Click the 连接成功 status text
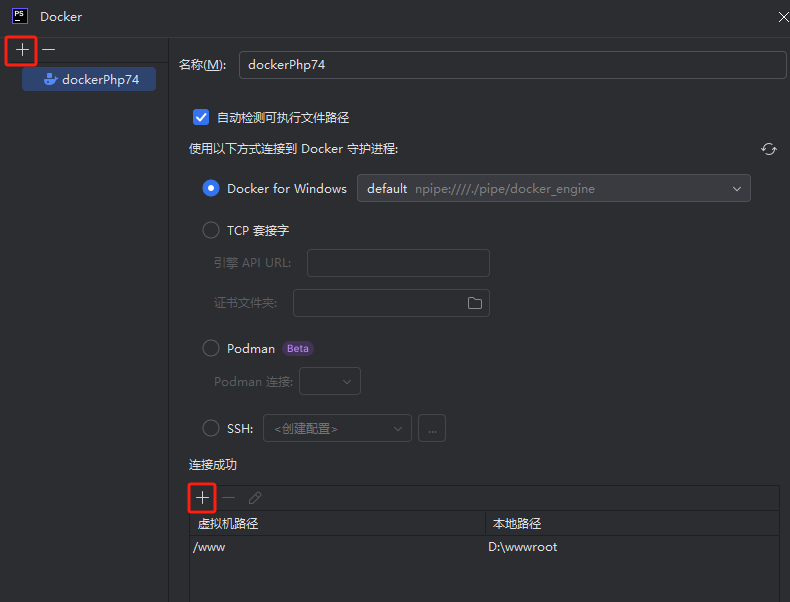The height and width of the screenshot is (602, 790). click(x=213, y=464)
